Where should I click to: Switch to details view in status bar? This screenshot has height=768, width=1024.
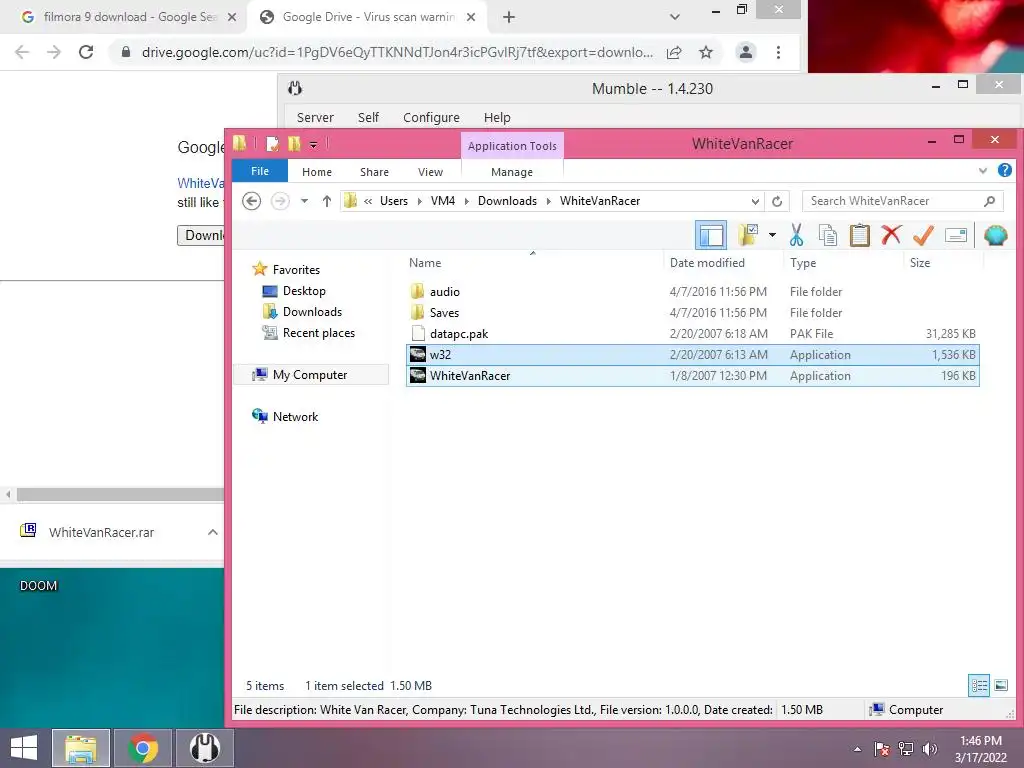(x=978, y=685)
